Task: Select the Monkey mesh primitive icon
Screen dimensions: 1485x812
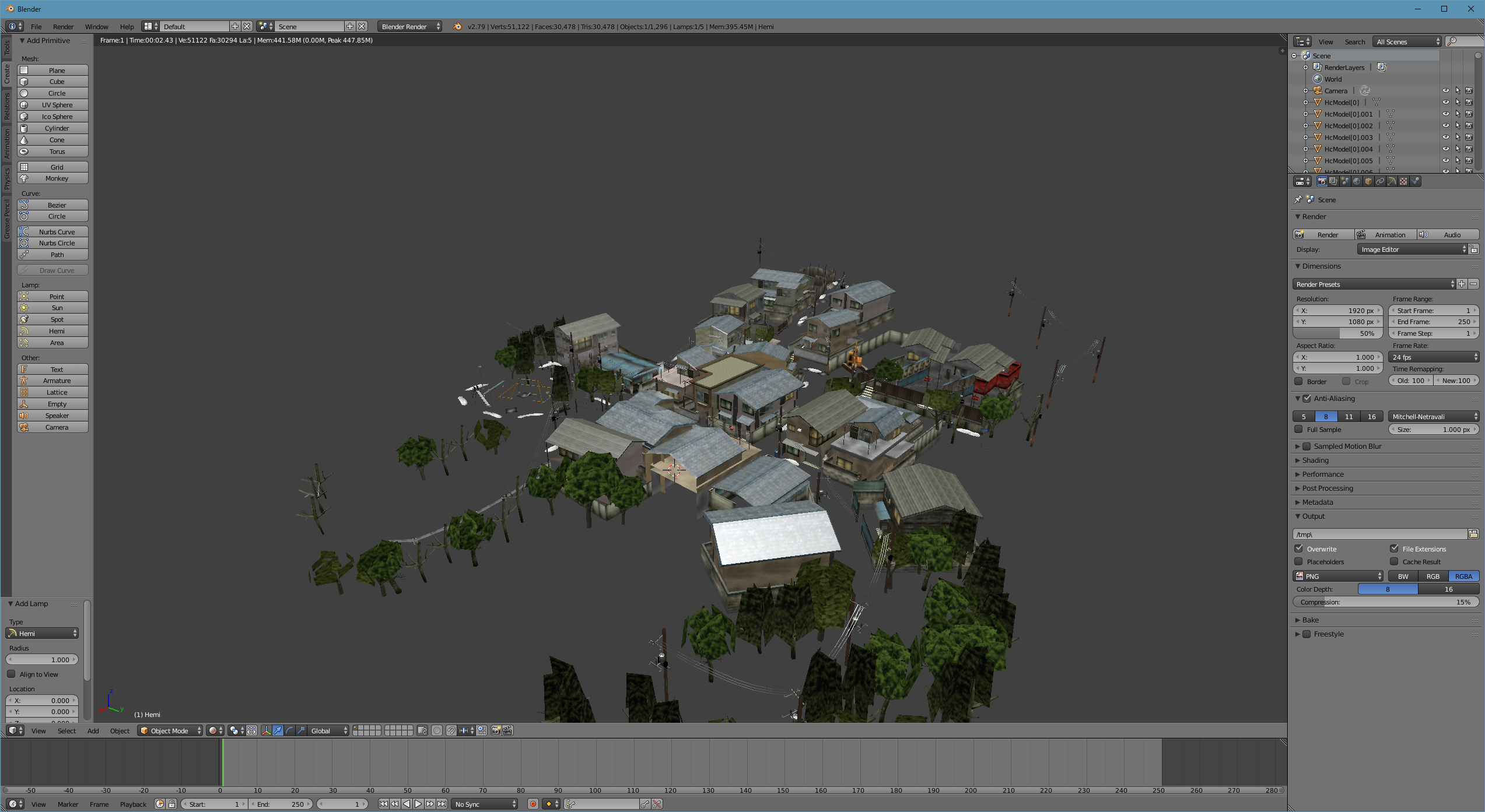Action: pyautogui.click(x=25, y=178)
